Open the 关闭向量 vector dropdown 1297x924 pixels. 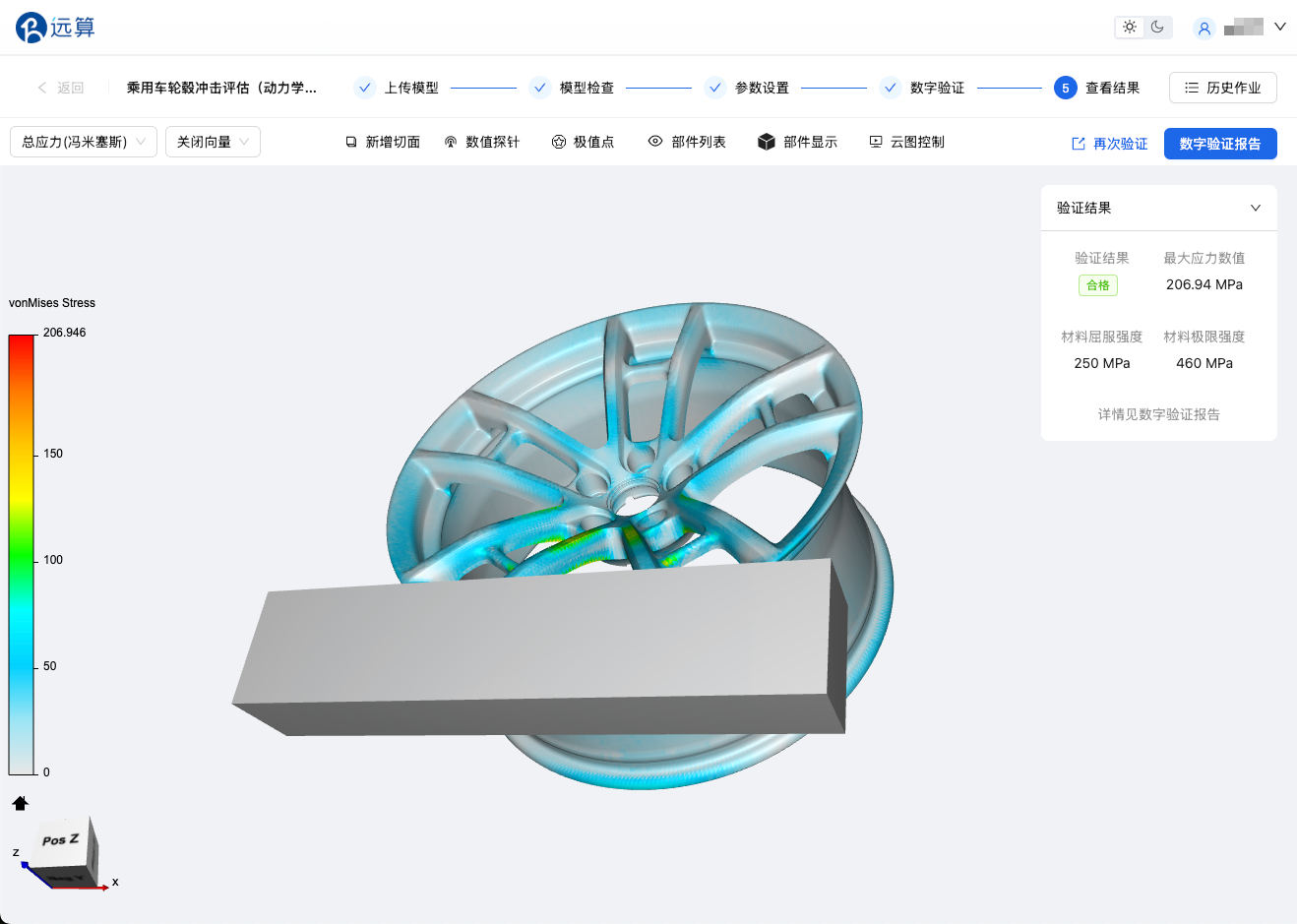tap(213, 143)
